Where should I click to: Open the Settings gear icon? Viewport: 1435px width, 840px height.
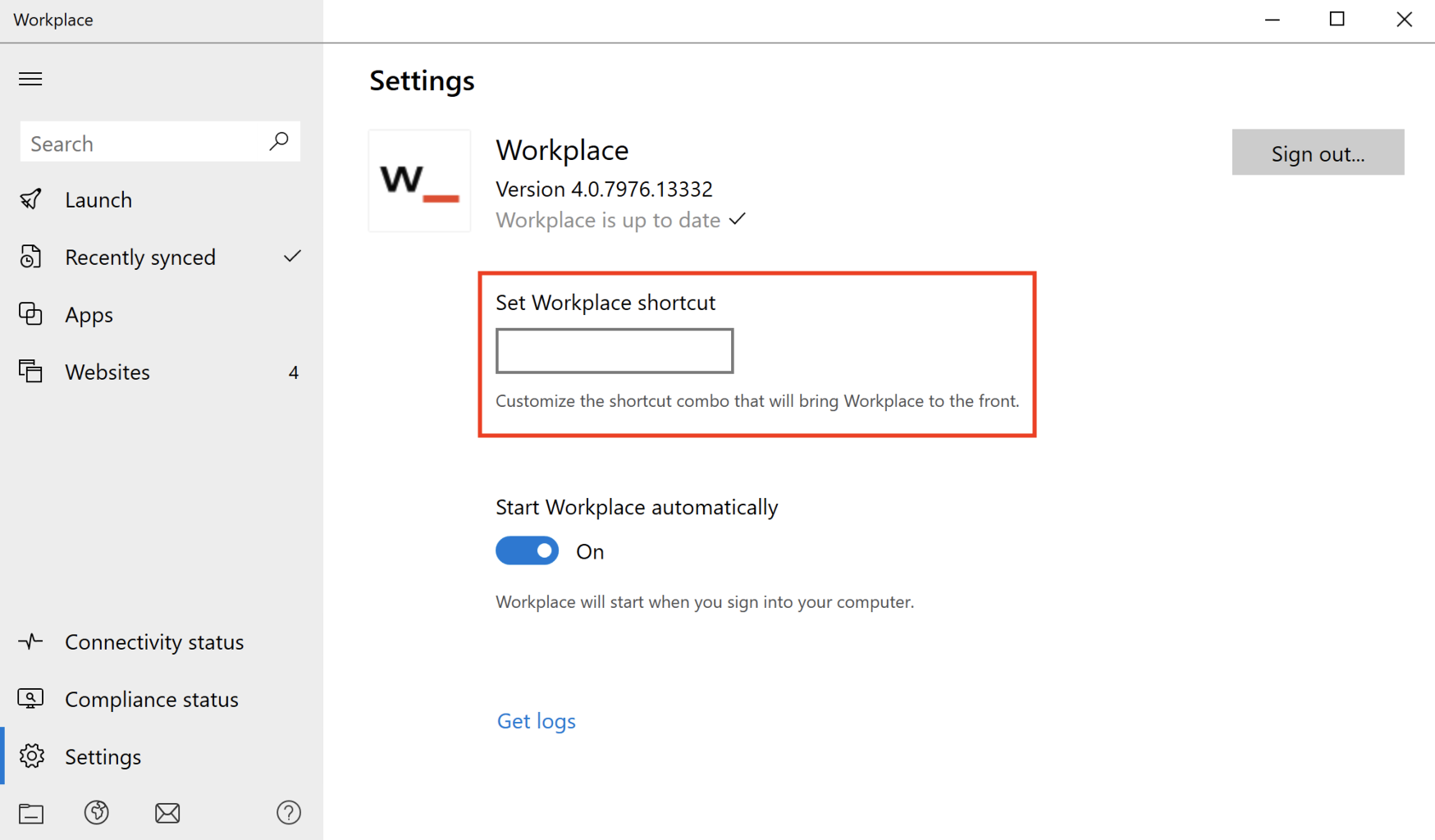32,756
